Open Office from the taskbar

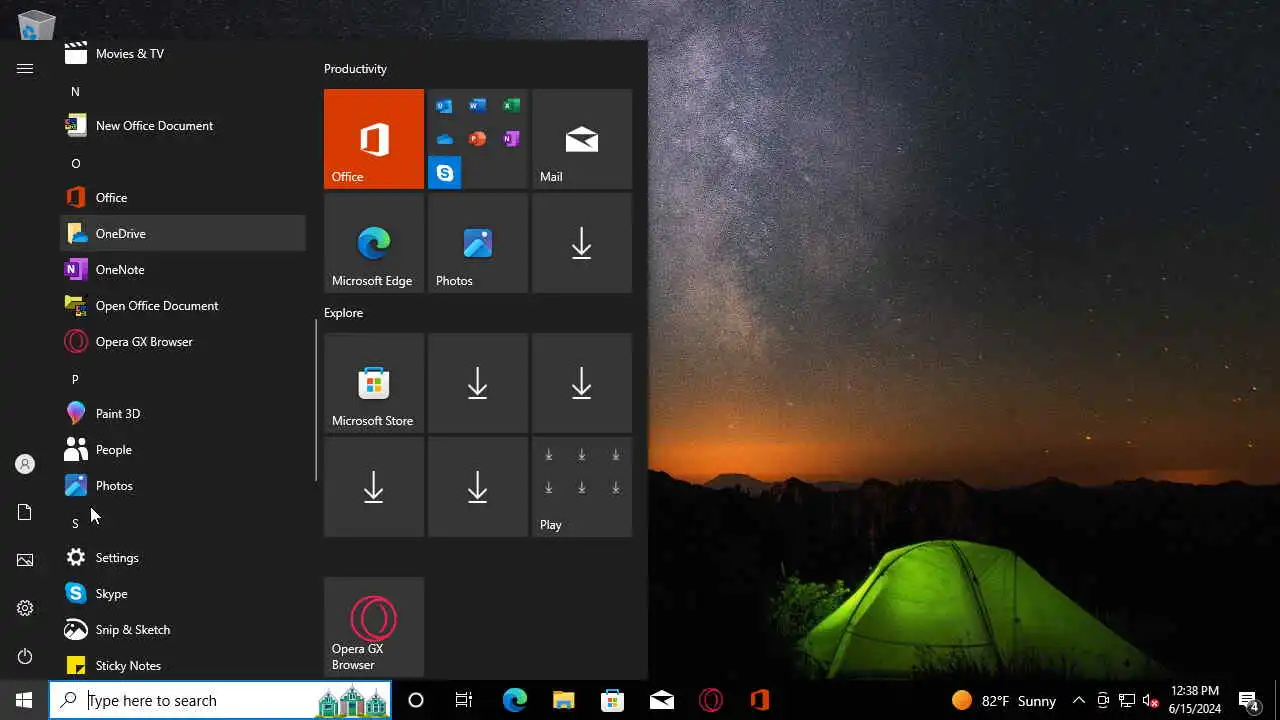[x=759, y=700]
